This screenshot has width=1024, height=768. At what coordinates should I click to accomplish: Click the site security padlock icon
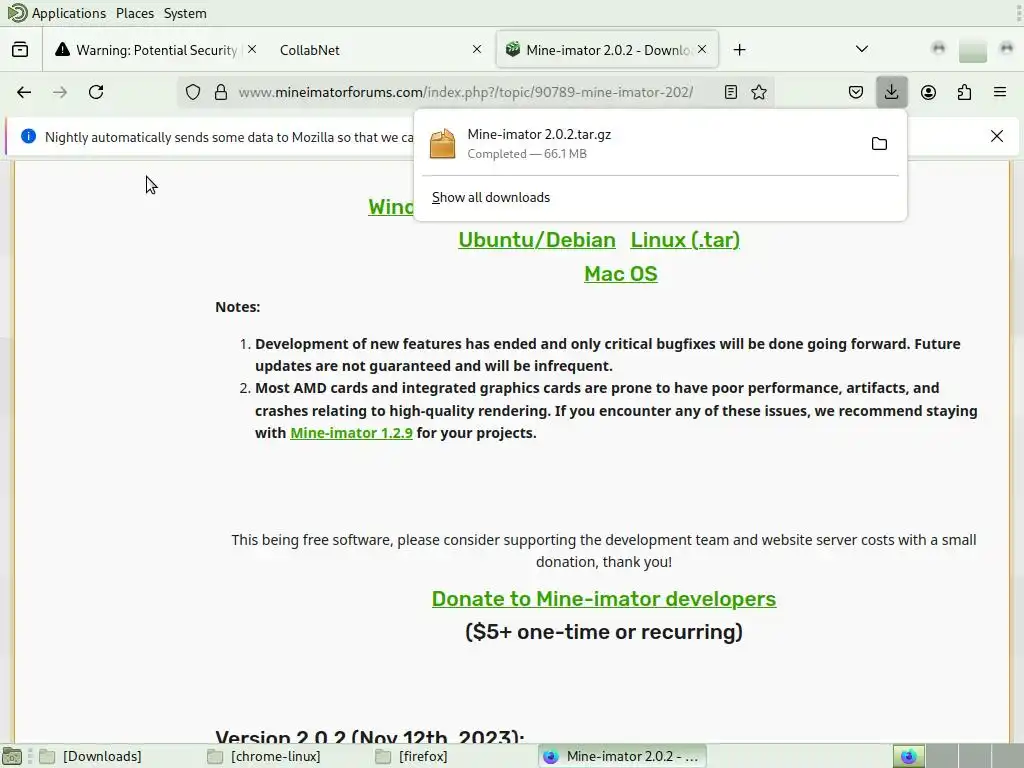221,92
